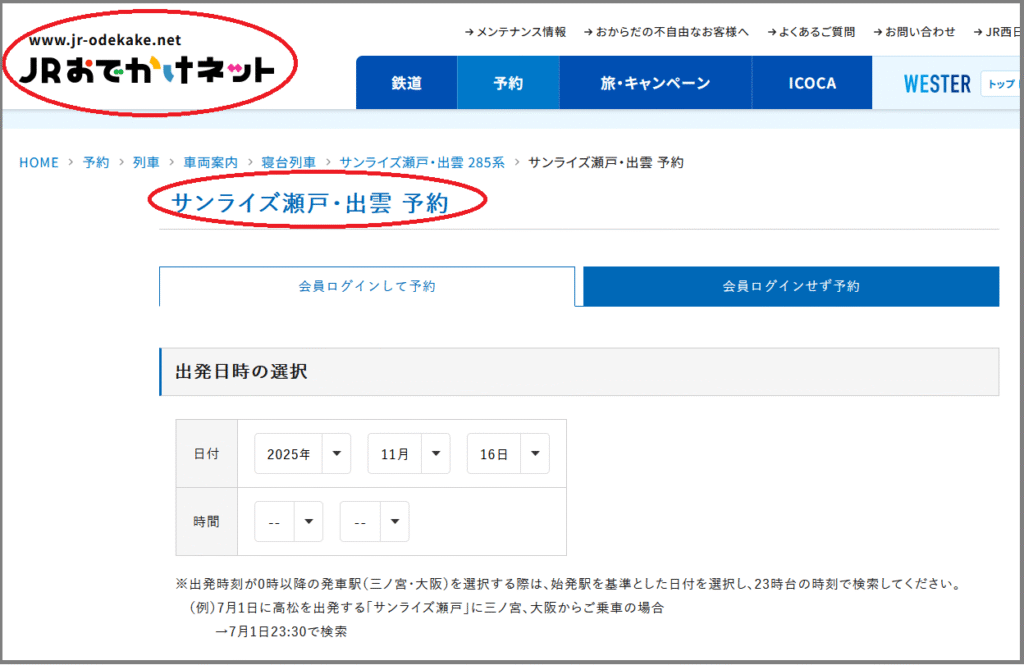Open the day 16日 dropdown
This screenshot has width=1024, height=665.
[x=508, y=454]
